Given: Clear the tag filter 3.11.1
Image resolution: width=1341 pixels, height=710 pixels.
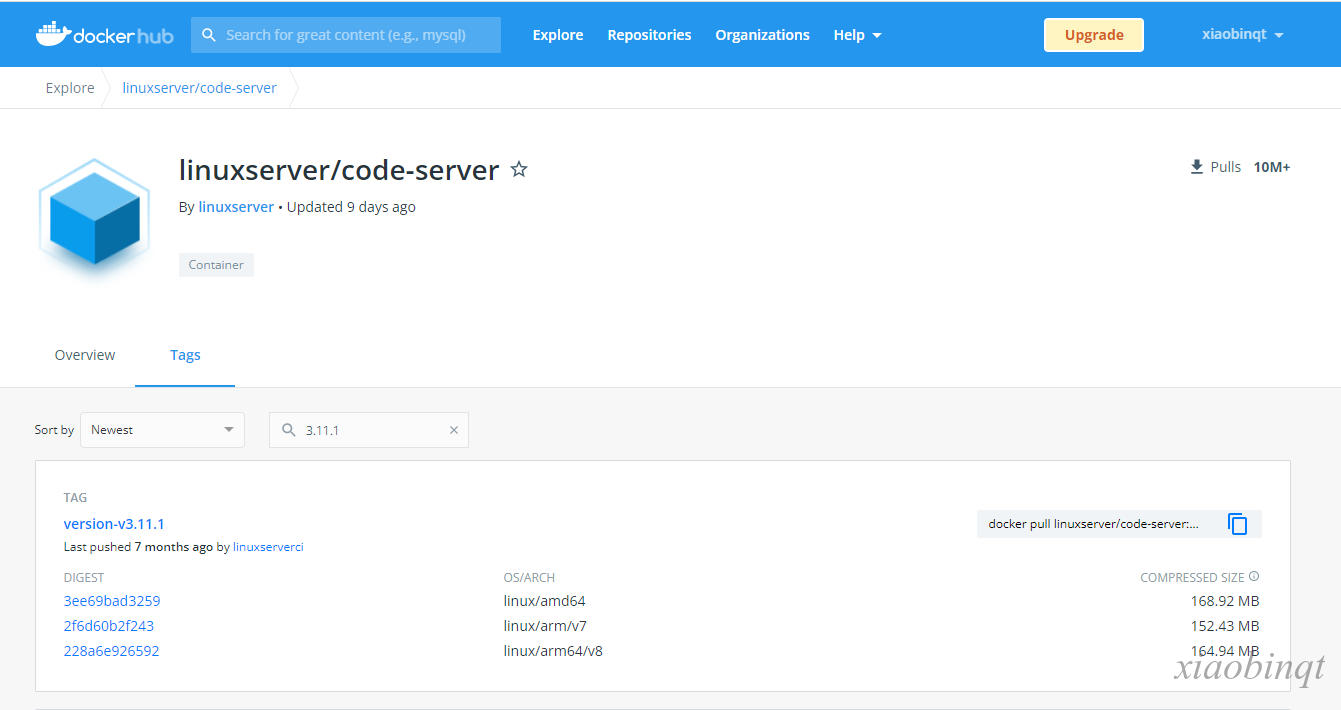Looking at the screenshot, I should click(x=453, y=430).
